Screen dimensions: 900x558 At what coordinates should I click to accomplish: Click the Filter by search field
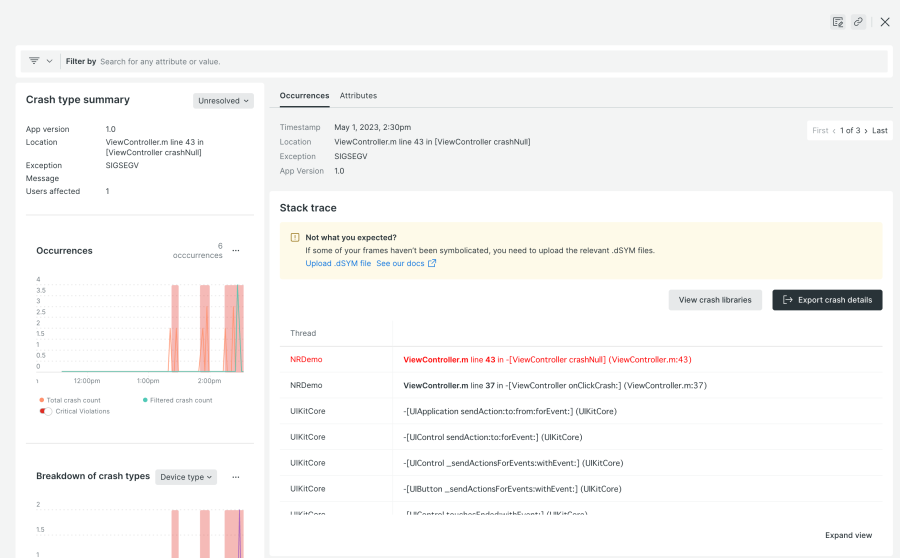point(490,61)
